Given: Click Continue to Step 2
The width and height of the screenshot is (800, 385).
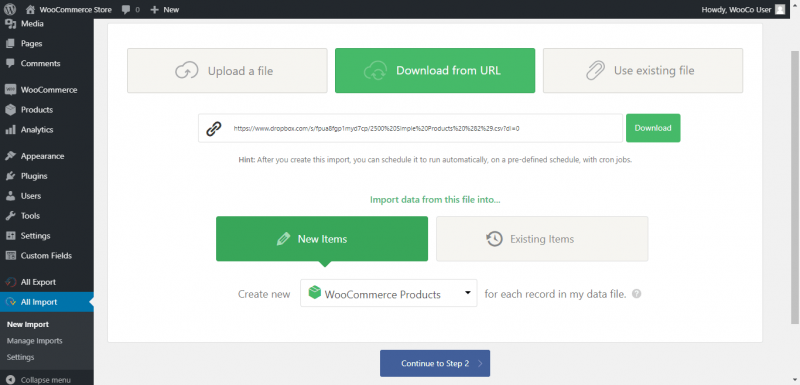Looking at the screenshot, I should coord(435,363).
